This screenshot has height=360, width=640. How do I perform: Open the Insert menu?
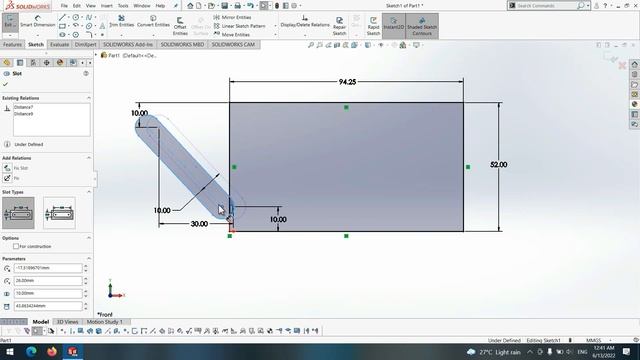pos(107,6)
